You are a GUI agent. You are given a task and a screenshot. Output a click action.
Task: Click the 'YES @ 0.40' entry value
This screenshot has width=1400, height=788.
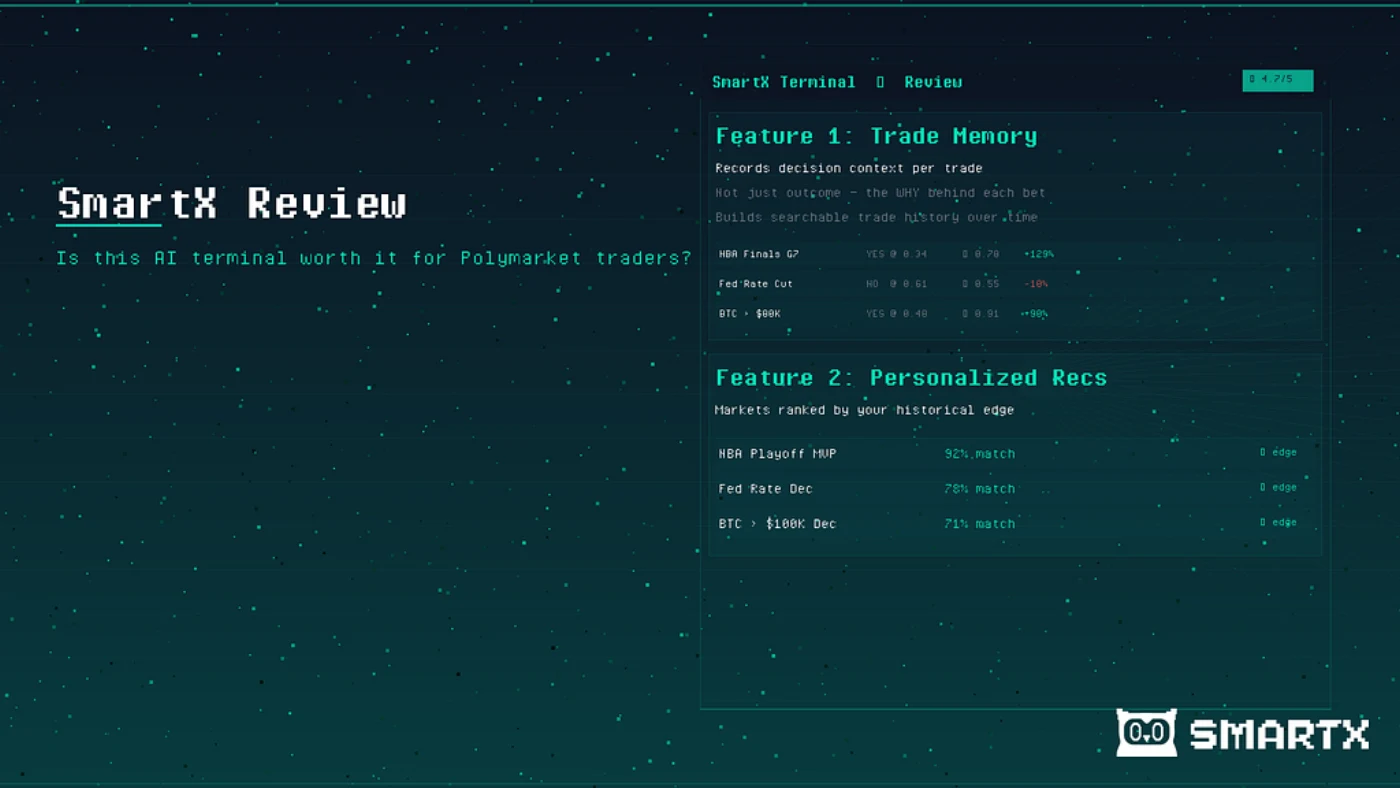[x=896, y=314]
